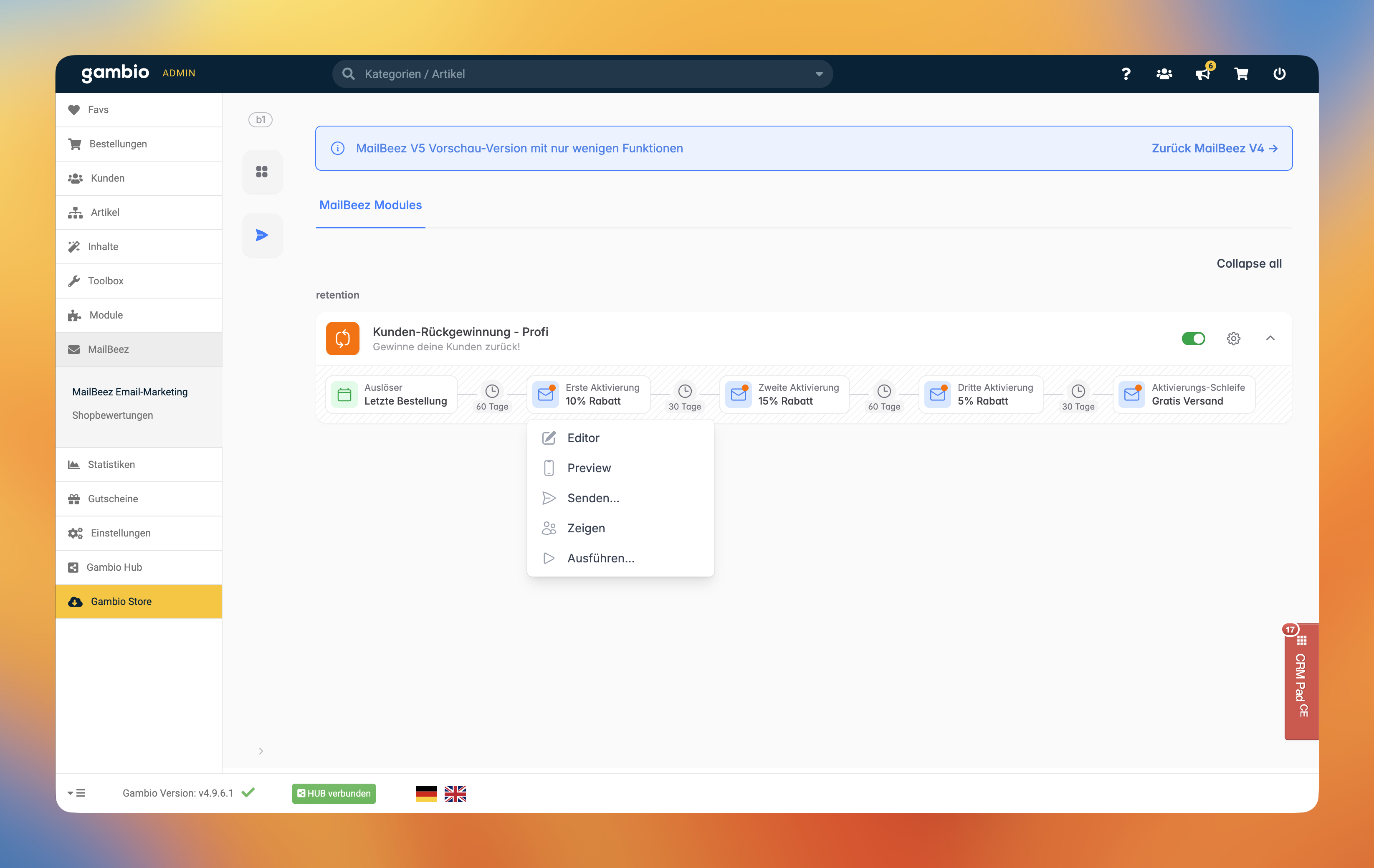The image size is (1374, 868).
Task: Open module settings gear icon
Action: 1233,339
